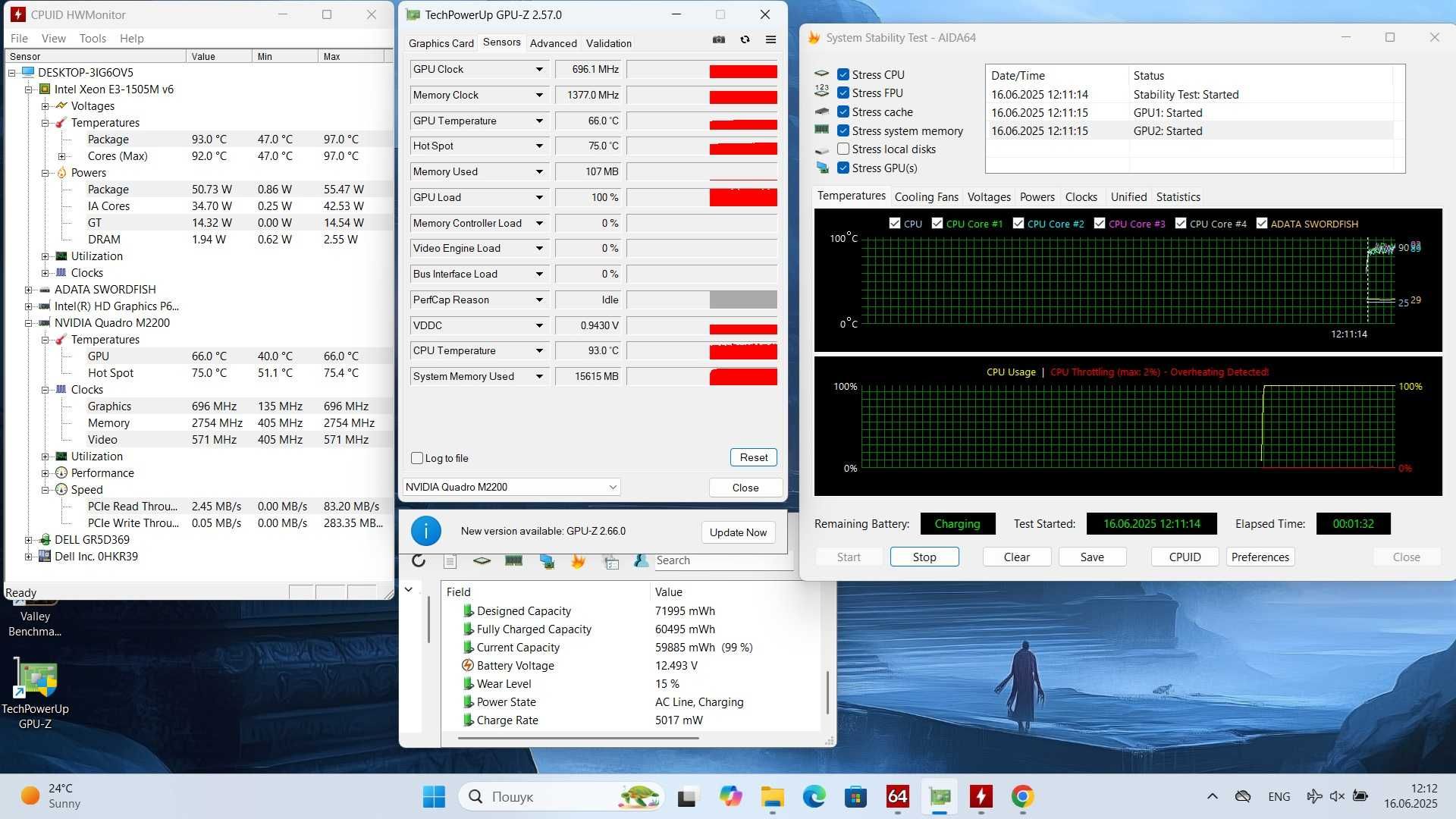Viewport: 1456px width, 819px height.
Task: Open Microsoft Edge from the taskbar
Action: [x=814, y=796]
